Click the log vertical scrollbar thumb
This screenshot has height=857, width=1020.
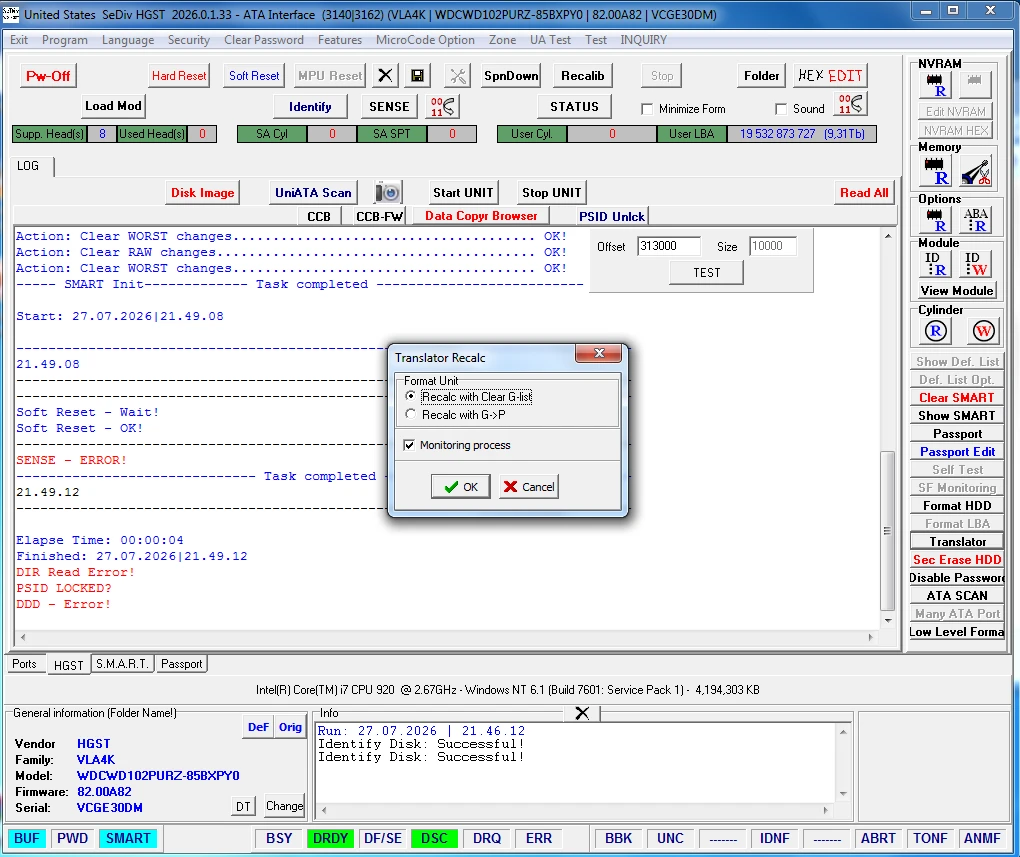point(887,530)
